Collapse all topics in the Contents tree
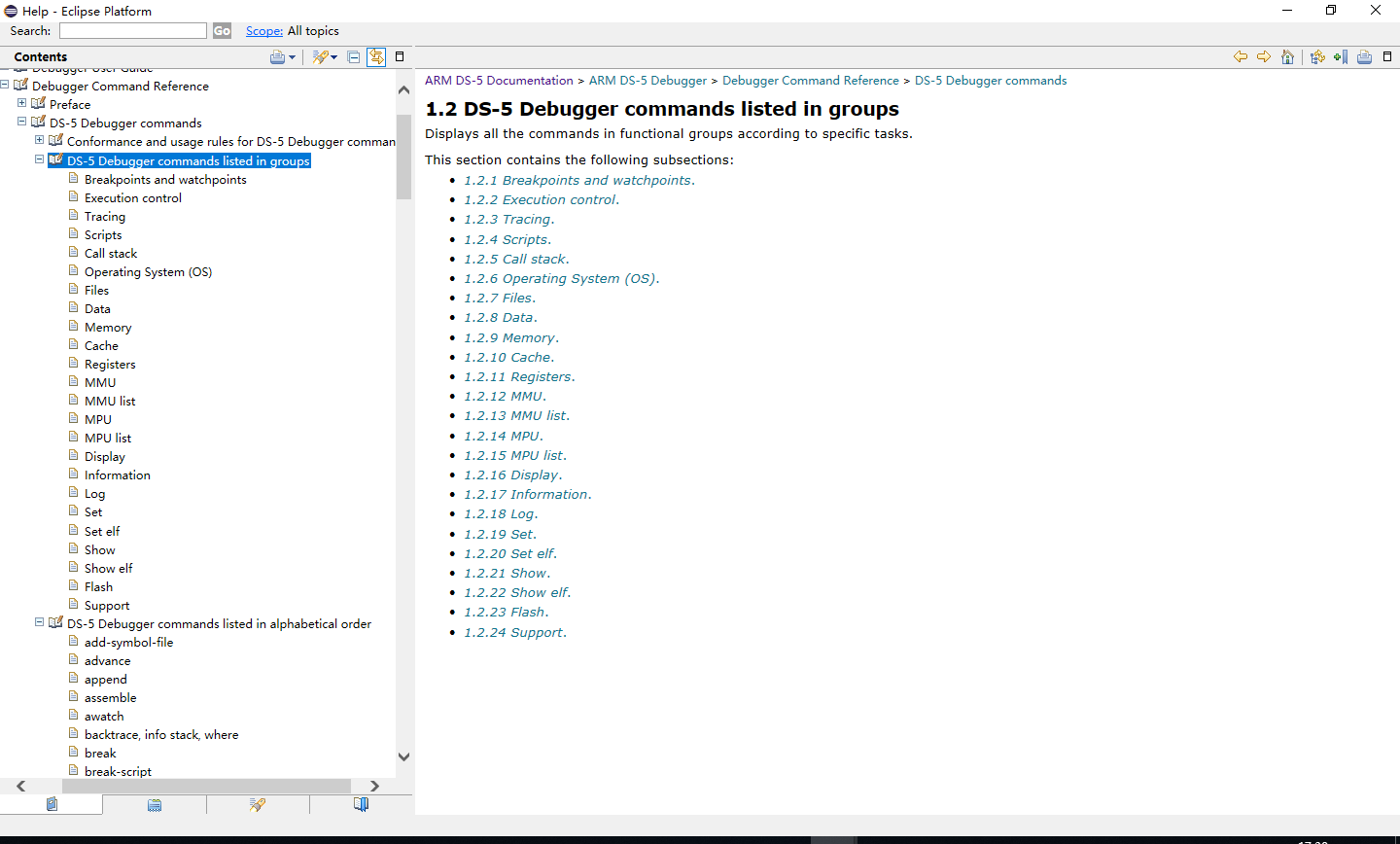 354,57
